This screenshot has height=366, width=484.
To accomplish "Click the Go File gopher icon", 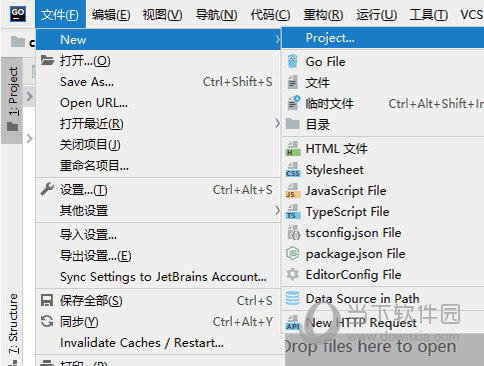I will pos(293,62).
